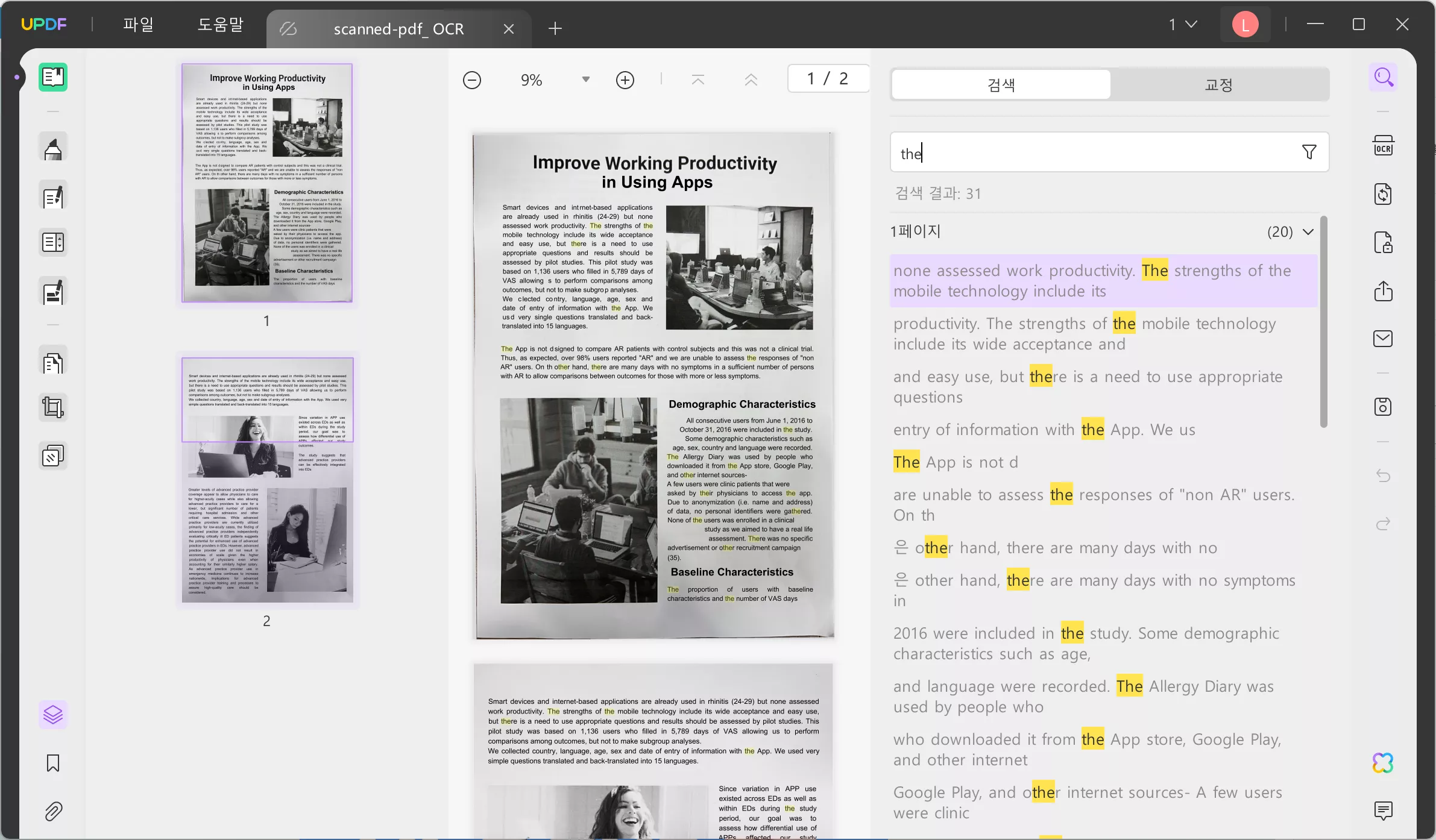The width and height of the screenshot is (1436, 840).
Task: Open the 파일 menu
Action: 138,24
